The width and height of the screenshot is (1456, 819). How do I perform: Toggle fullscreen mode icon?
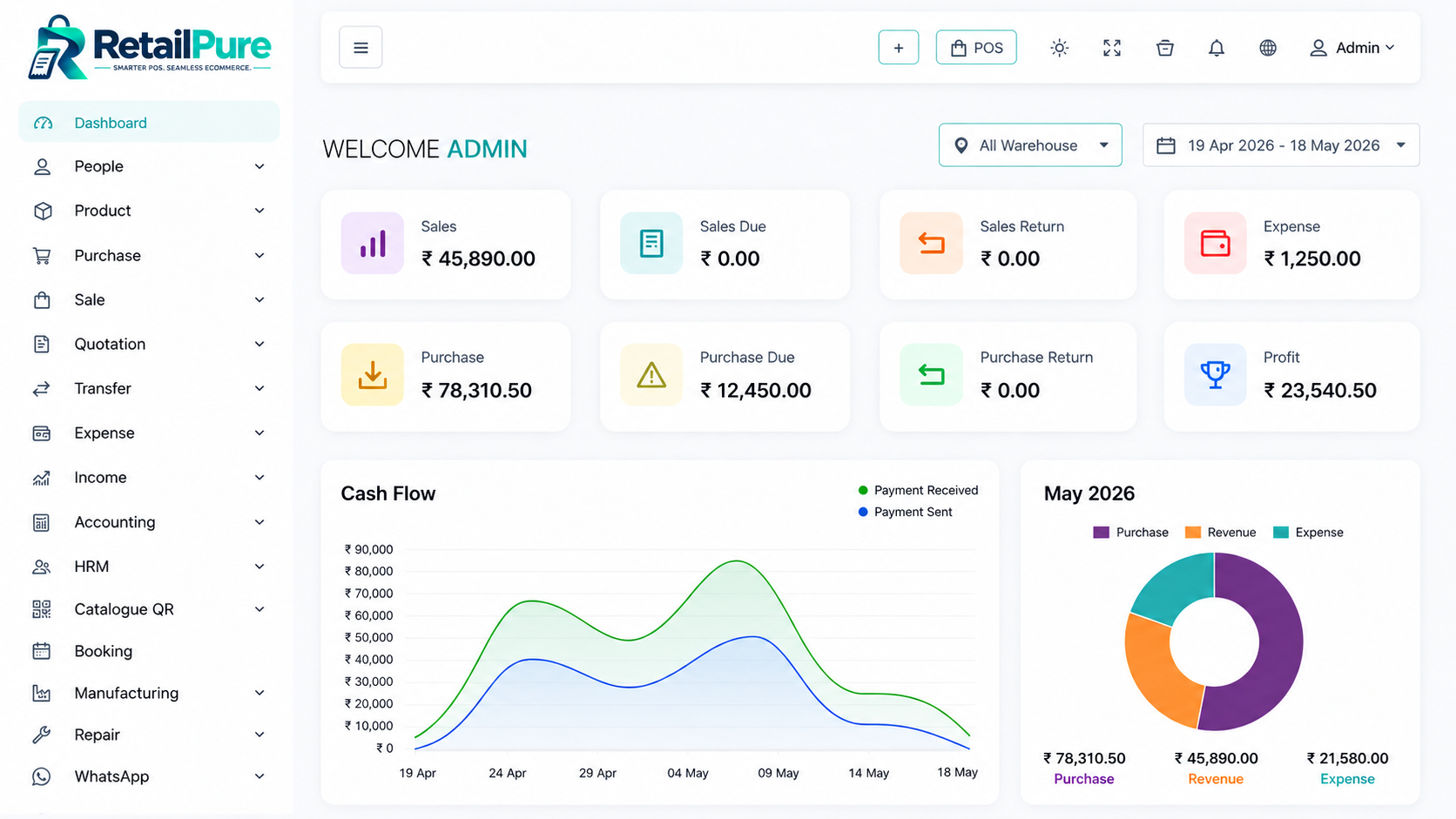coord(1112,48)
